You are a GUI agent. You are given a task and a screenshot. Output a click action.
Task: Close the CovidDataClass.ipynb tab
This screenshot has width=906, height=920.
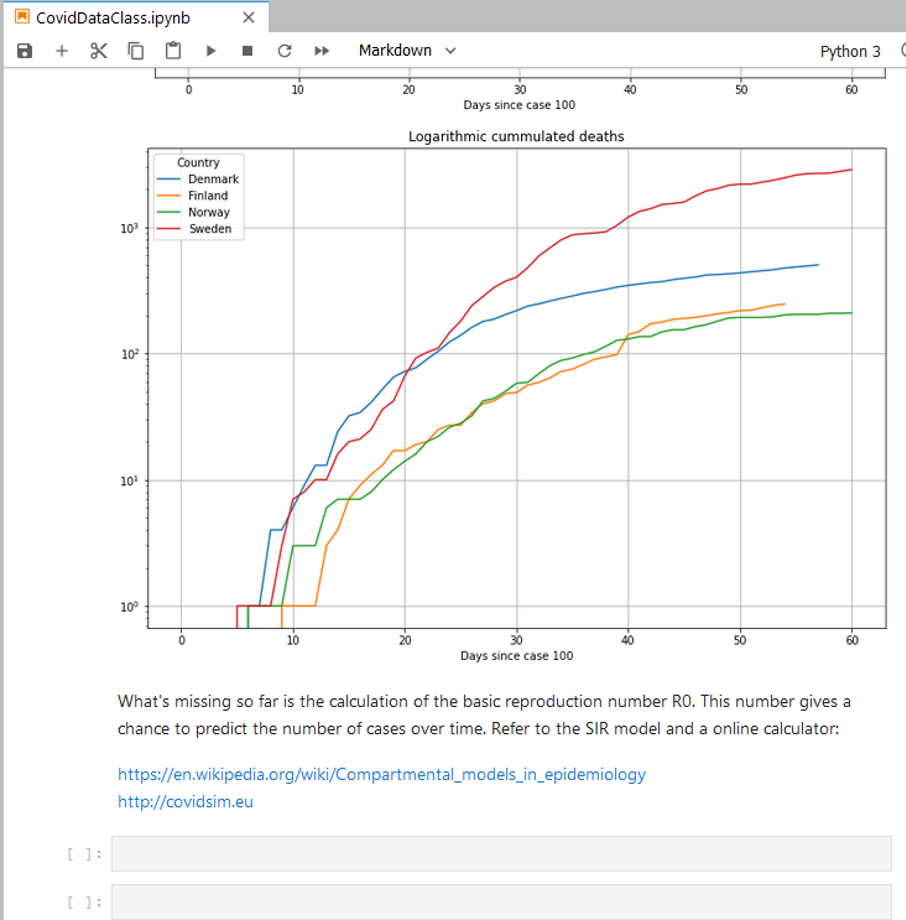pyautogui.click(x=249, y=18)
